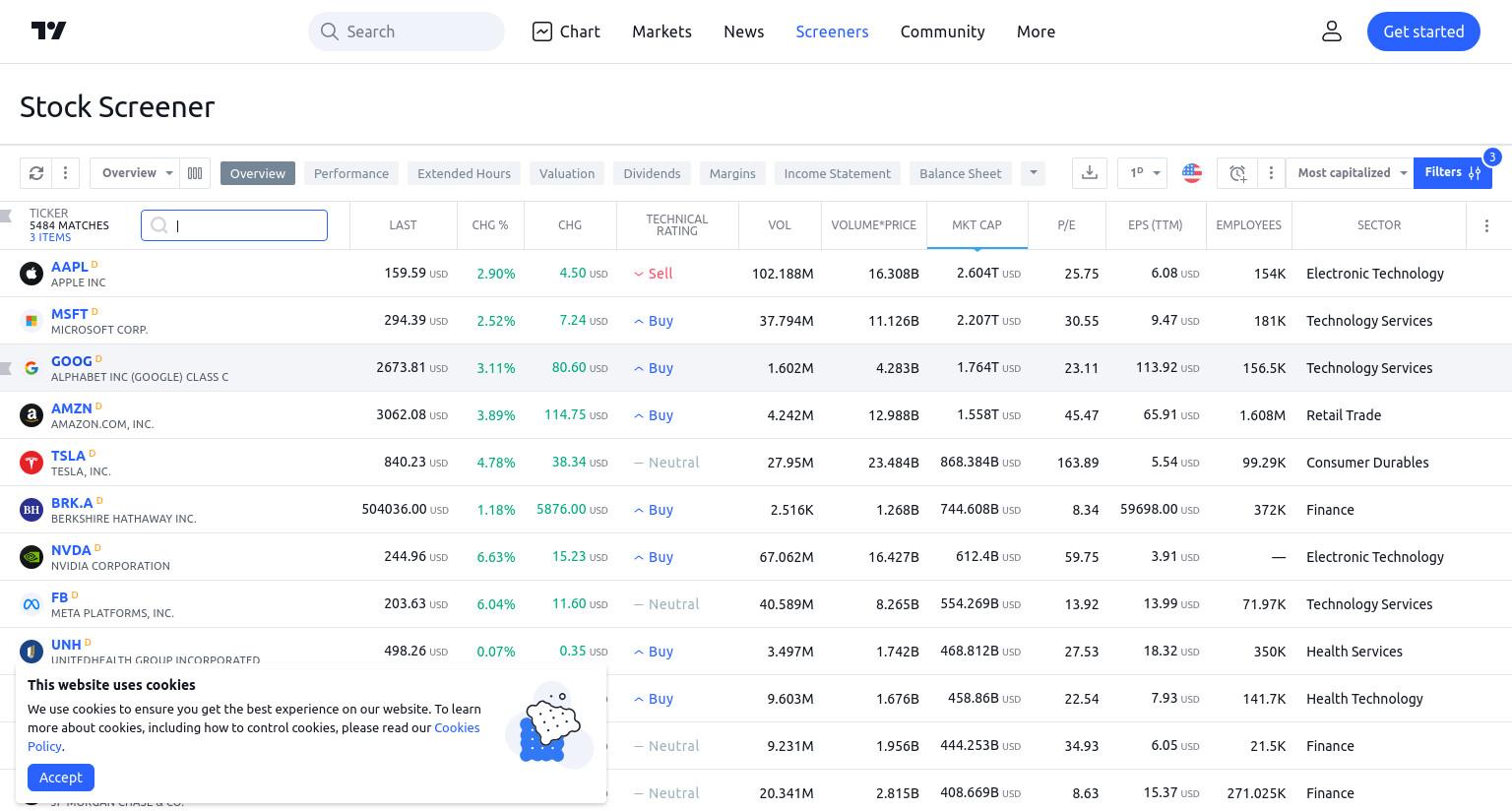This screenshot has height=811, width=1512.
Task: Open the AAPL ticker link
Action: coord(69,267)
